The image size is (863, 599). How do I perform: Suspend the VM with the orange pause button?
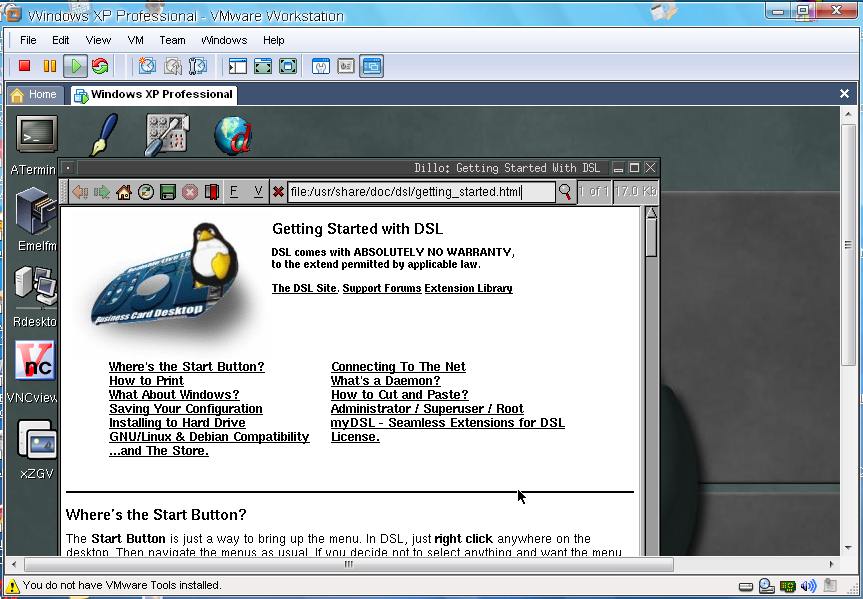click(50, 66)
